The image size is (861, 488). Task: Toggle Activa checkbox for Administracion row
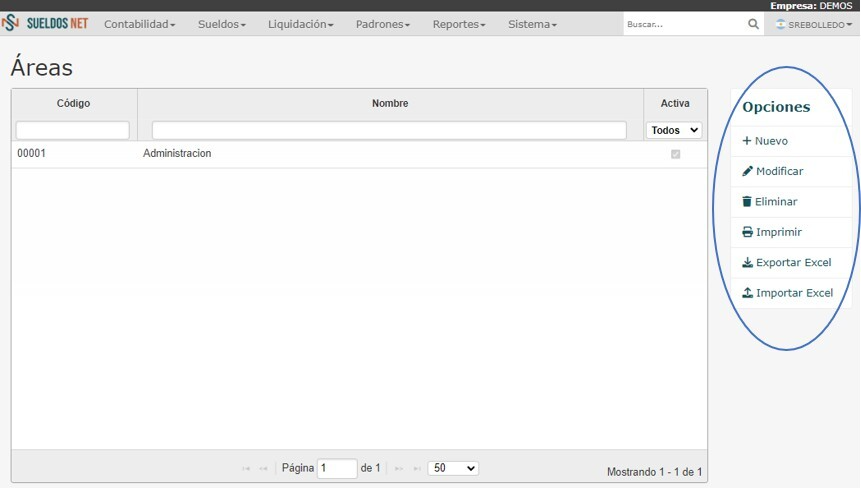point(675,154)
